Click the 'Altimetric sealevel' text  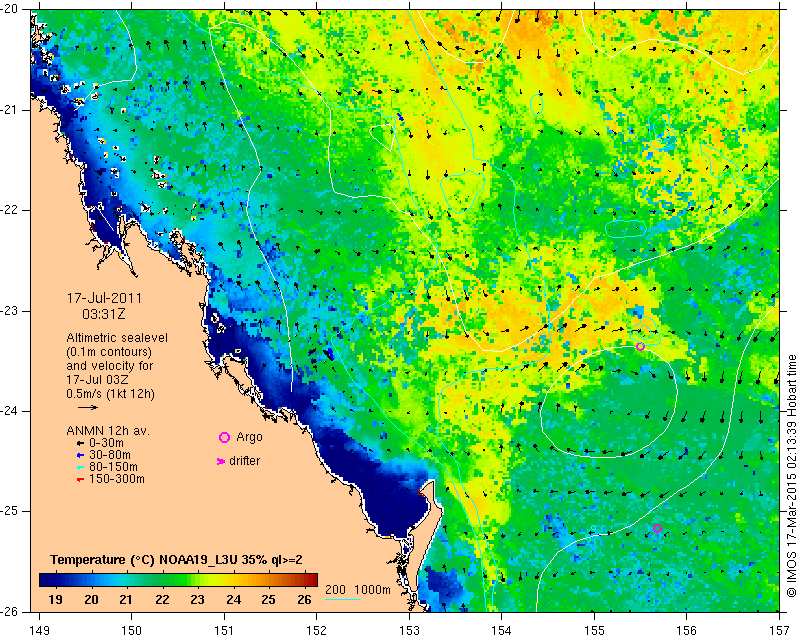click(x=117, y=338)
